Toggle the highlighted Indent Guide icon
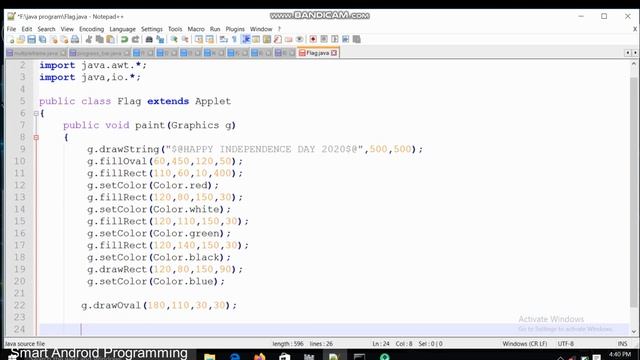 [x=246, y=40]
